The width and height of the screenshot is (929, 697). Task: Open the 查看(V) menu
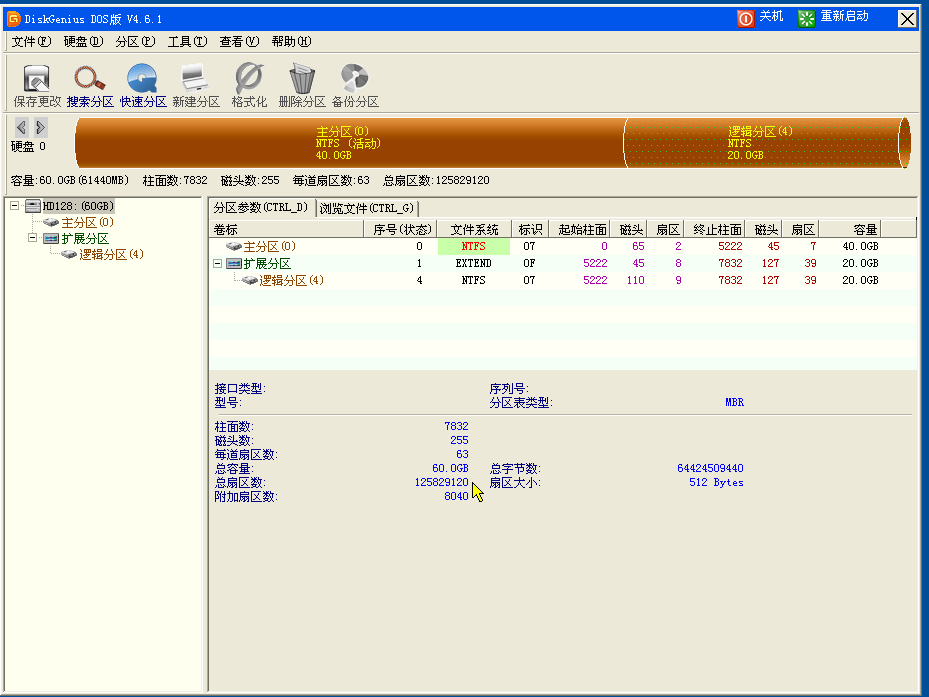(x=239, y=41)
